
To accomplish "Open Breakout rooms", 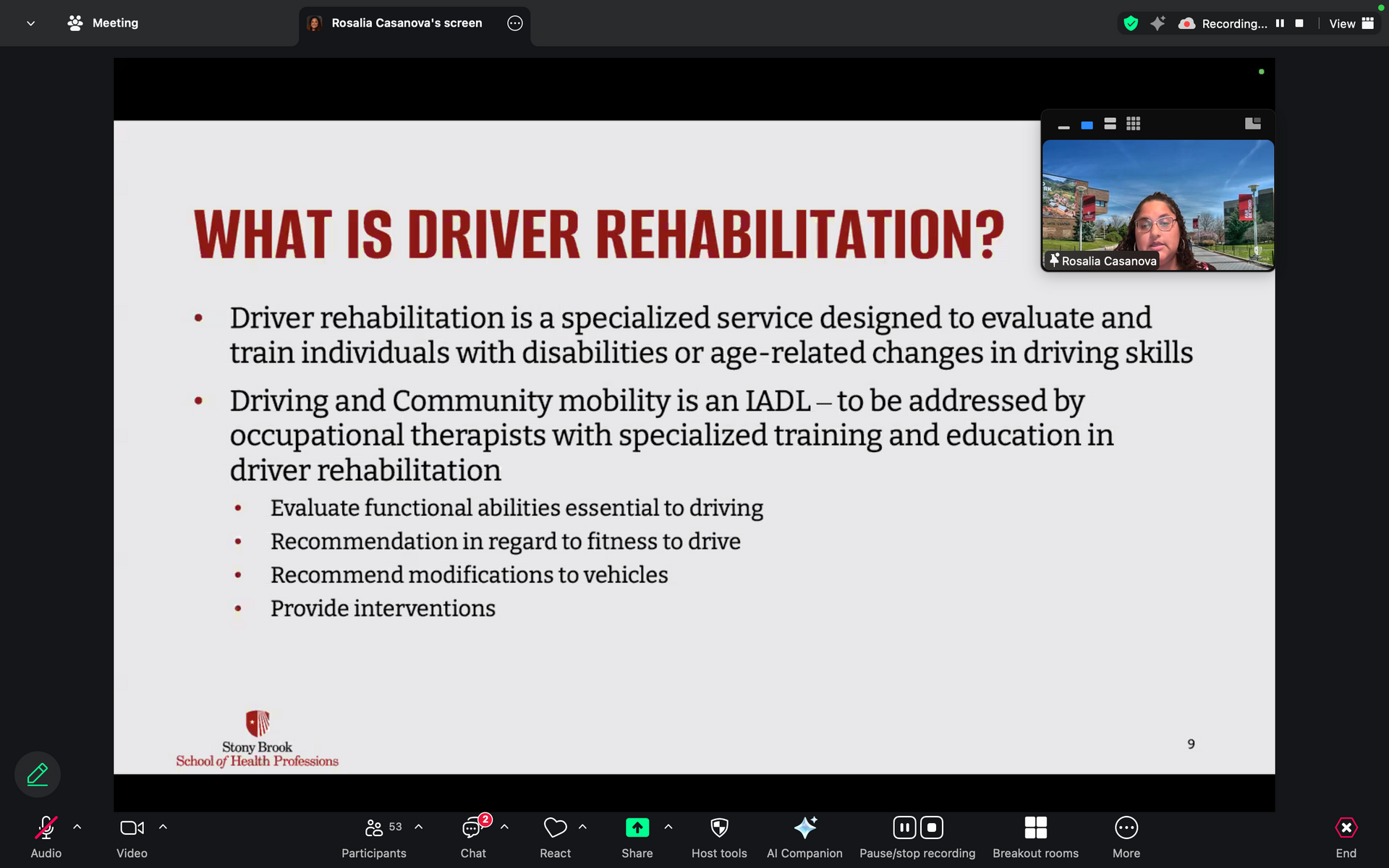I will [1035, 827].
